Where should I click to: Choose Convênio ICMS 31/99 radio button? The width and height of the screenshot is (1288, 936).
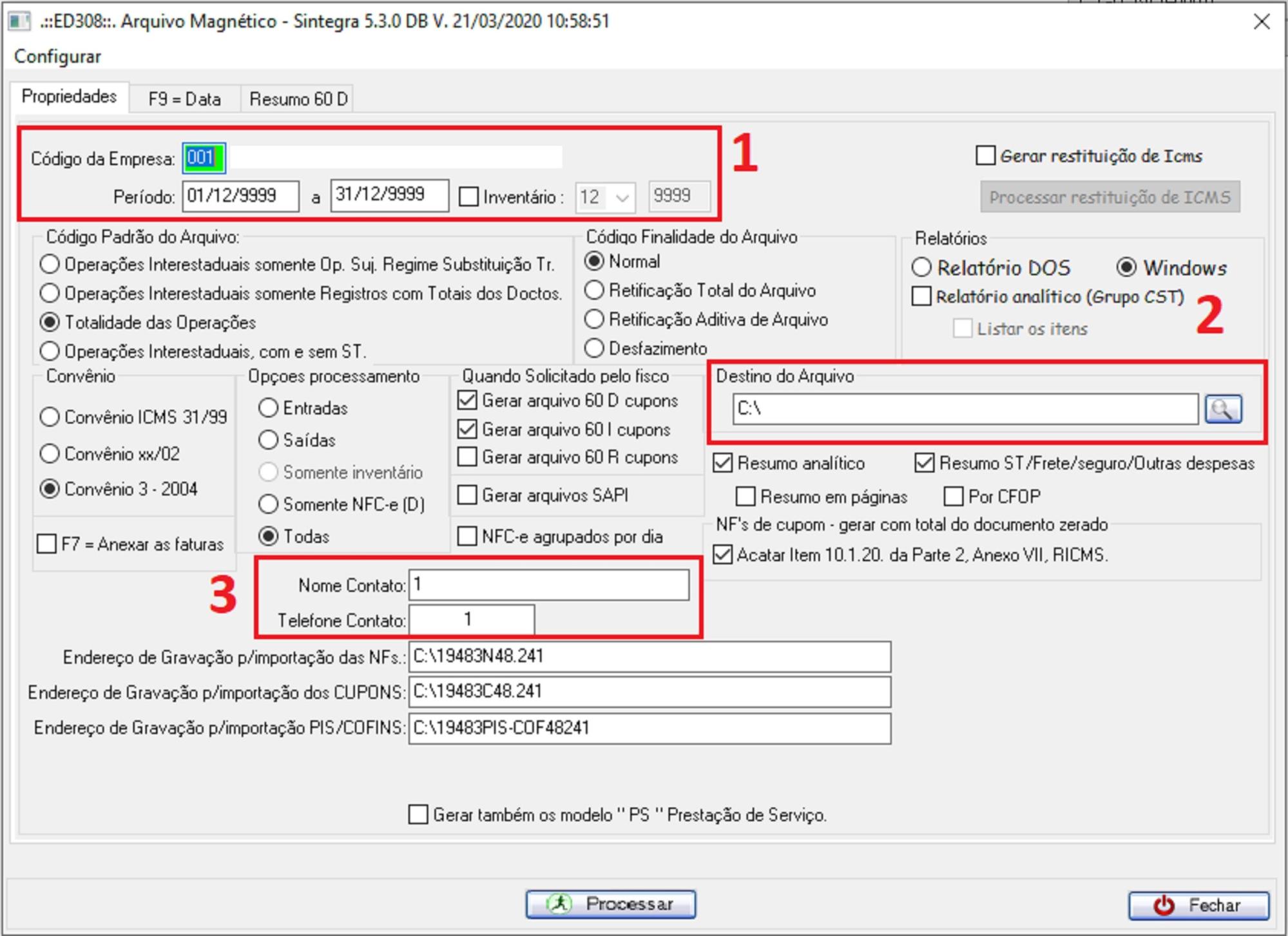coord(50,417)
